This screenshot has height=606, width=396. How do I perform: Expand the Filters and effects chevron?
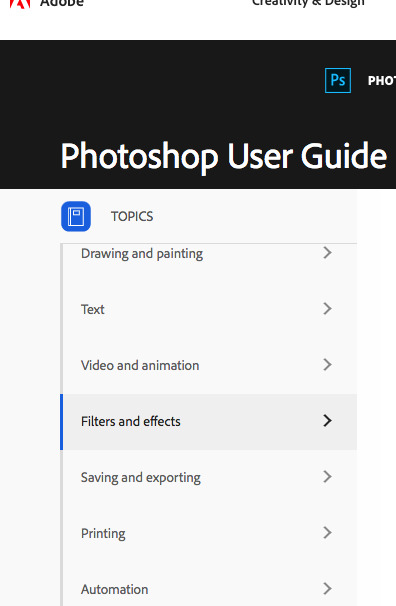pos(327,420)
